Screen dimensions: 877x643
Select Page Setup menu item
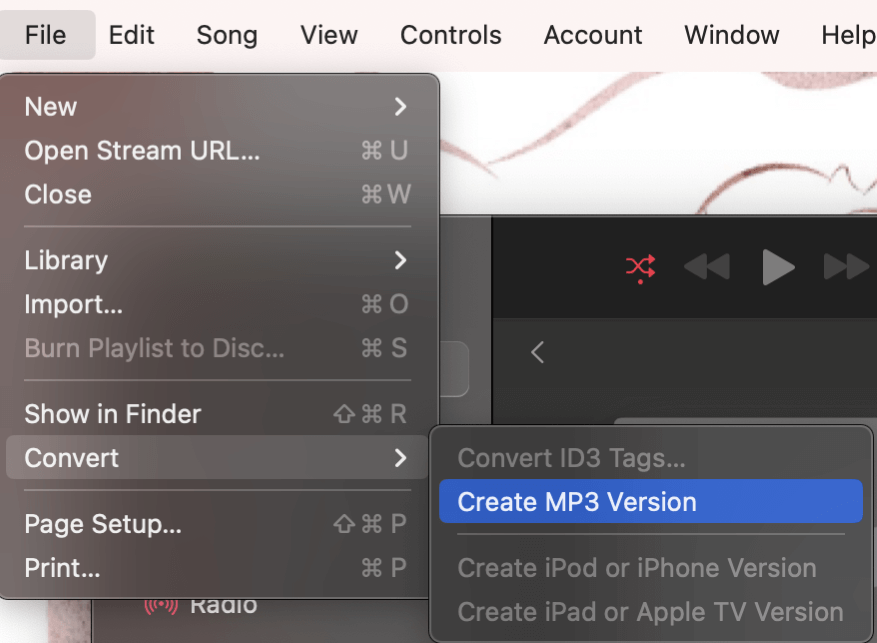pos(103,524)
